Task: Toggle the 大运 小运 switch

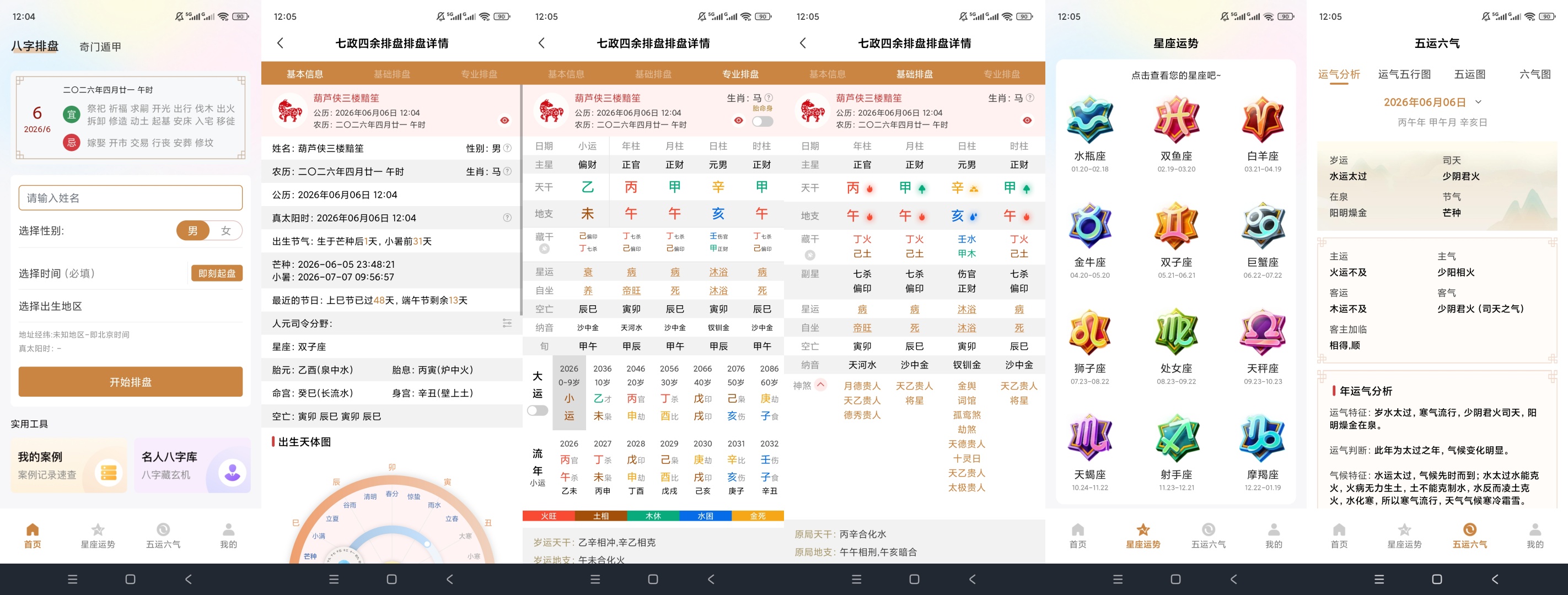Action: (538, 410)
